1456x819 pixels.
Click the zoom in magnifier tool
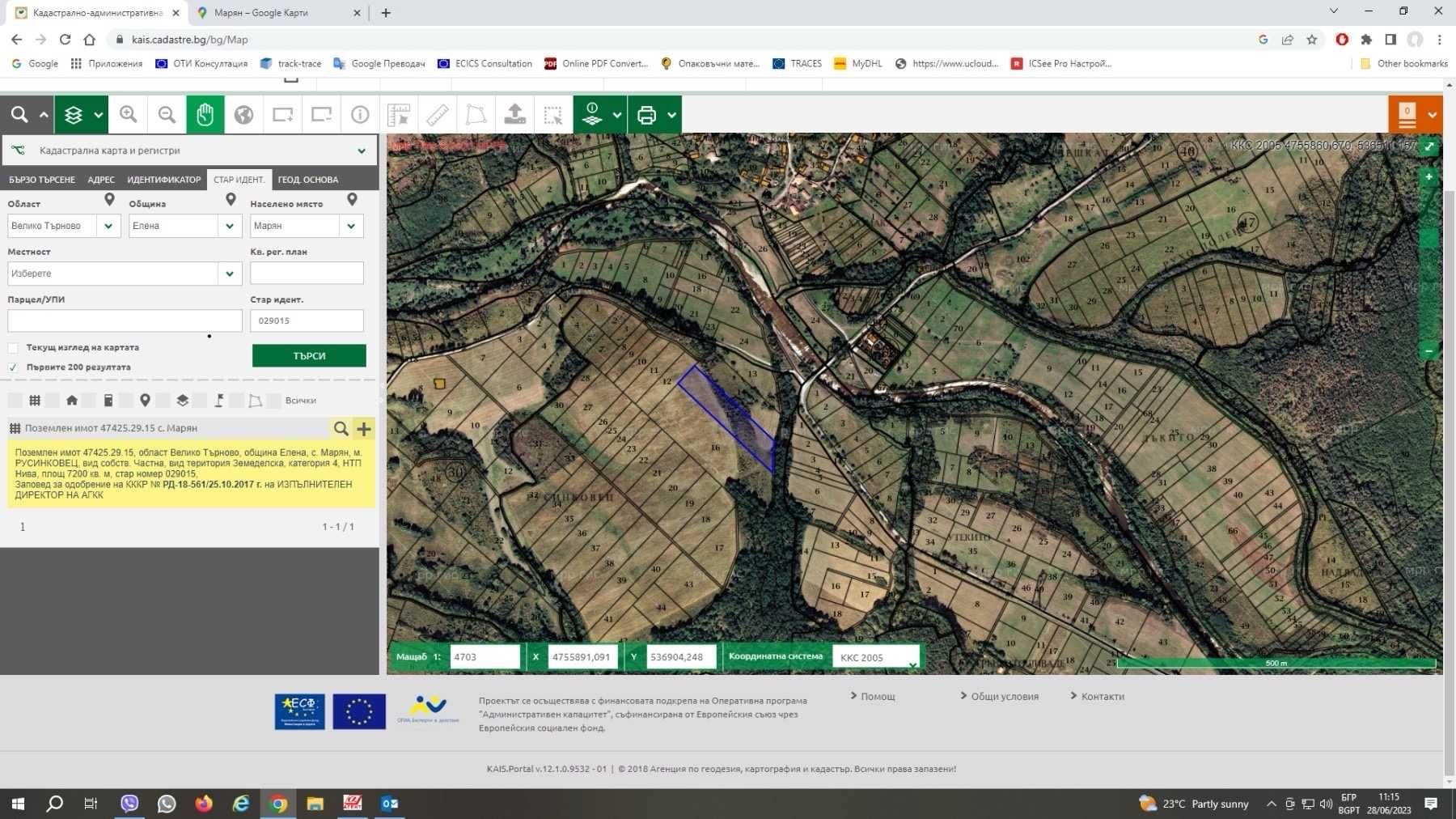129,115
